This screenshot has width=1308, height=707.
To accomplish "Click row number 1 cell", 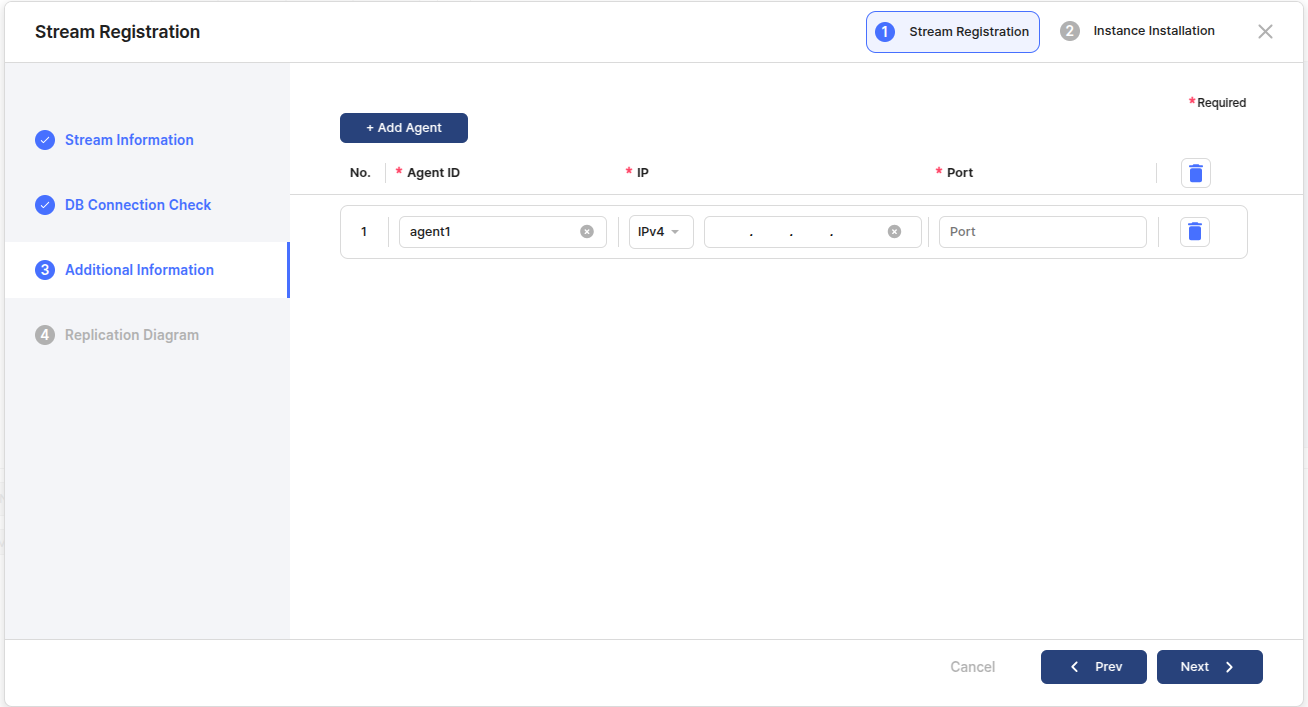I will [x=364, y=232].
